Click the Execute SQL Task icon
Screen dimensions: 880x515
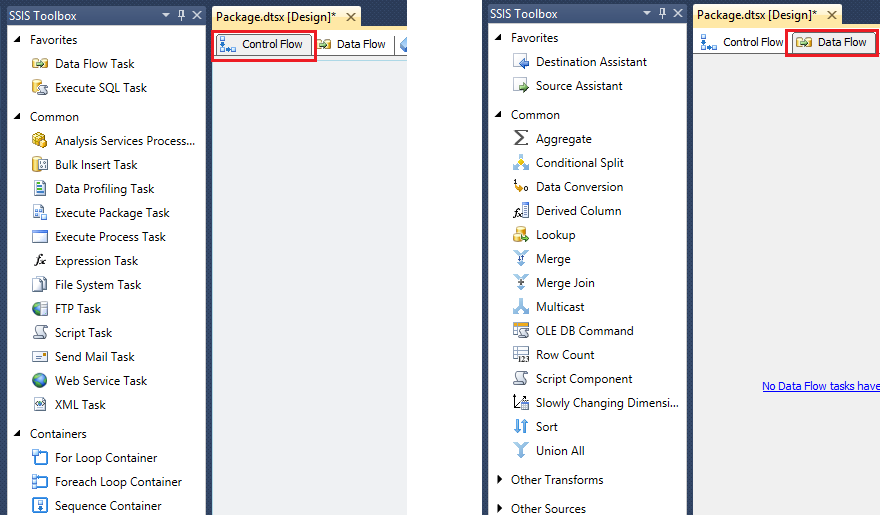point(40,88)
